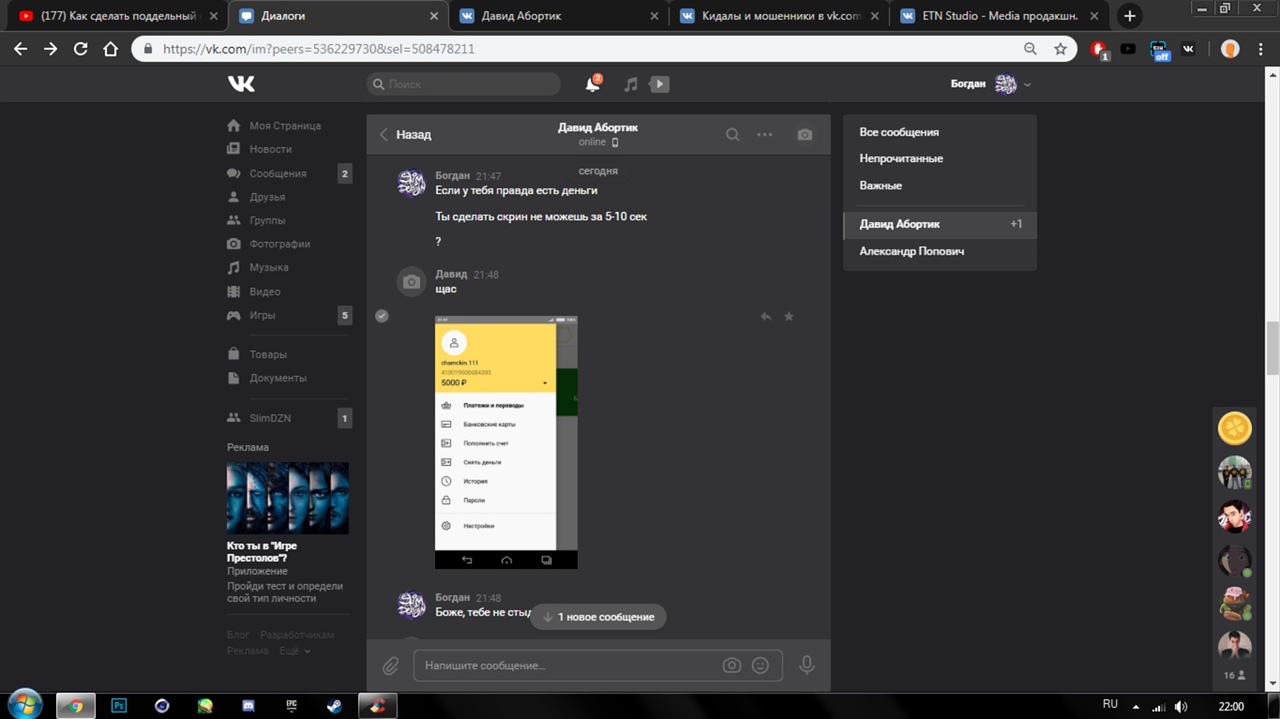This screenshot has width=1280, height=719.
Task: Open Photoshop from the Windows taskbar
Action: coord(119,706)
